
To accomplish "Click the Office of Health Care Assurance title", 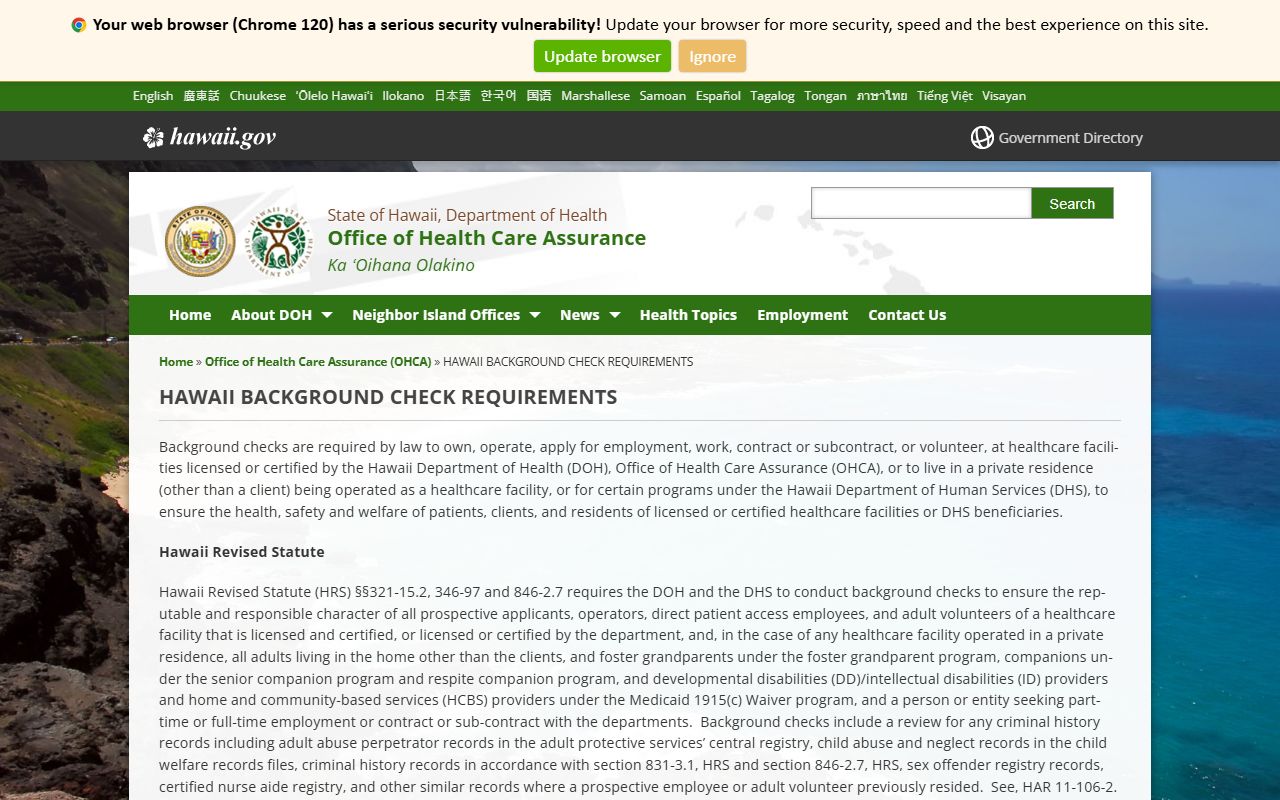I will [x=487, y=238].
